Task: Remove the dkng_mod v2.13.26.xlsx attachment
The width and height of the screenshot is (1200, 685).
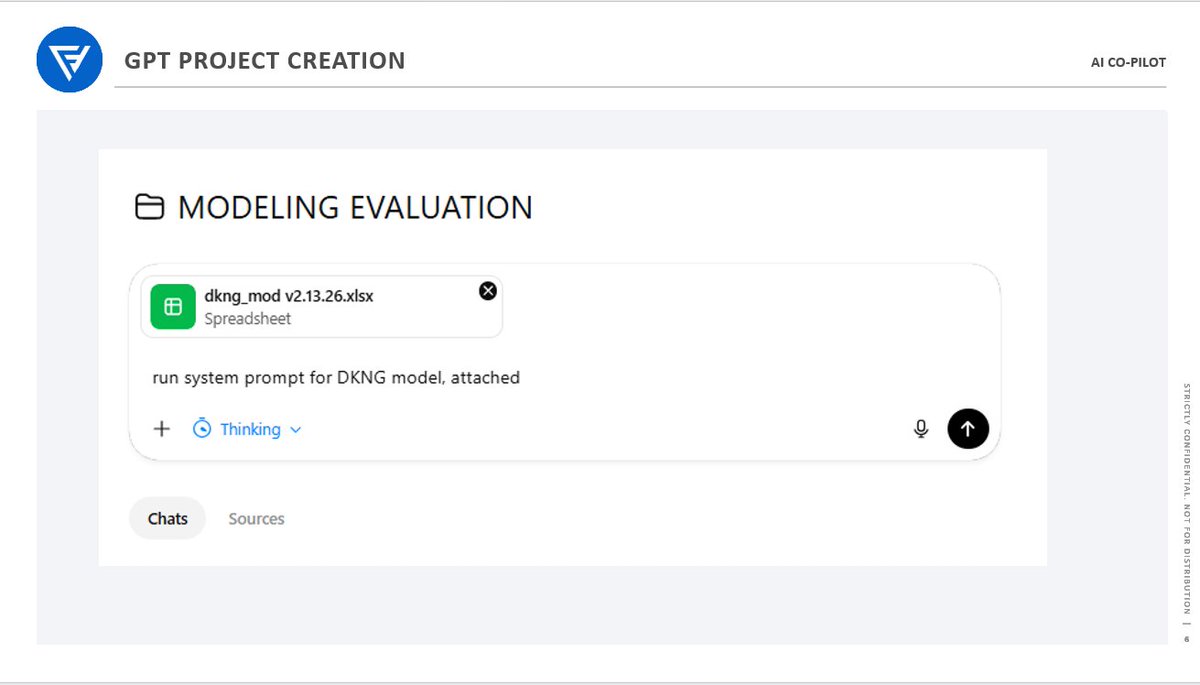Action: (487, 291)
